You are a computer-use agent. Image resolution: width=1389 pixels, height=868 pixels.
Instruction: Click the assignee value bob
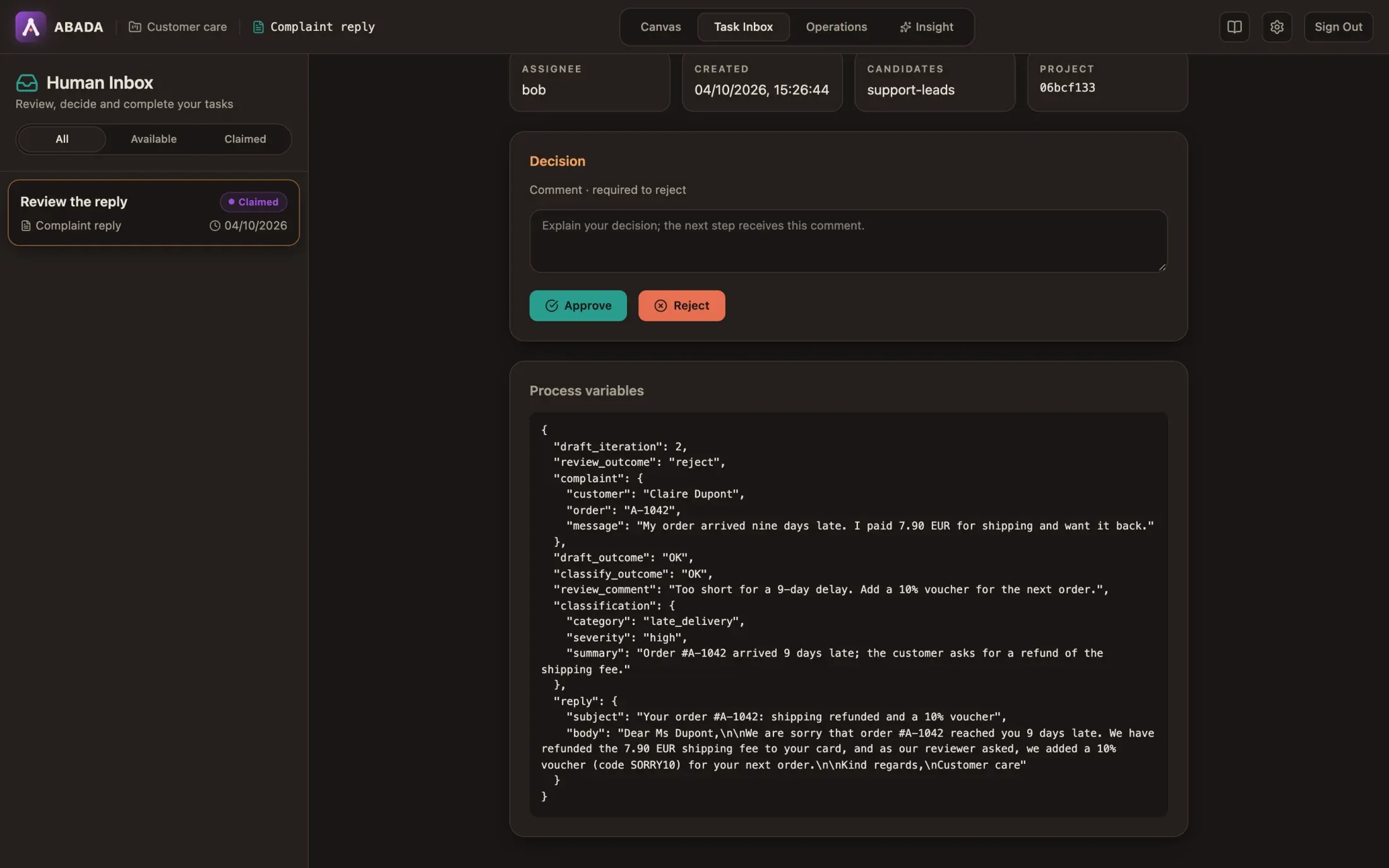pyautogui.click(x=534, y=90)
